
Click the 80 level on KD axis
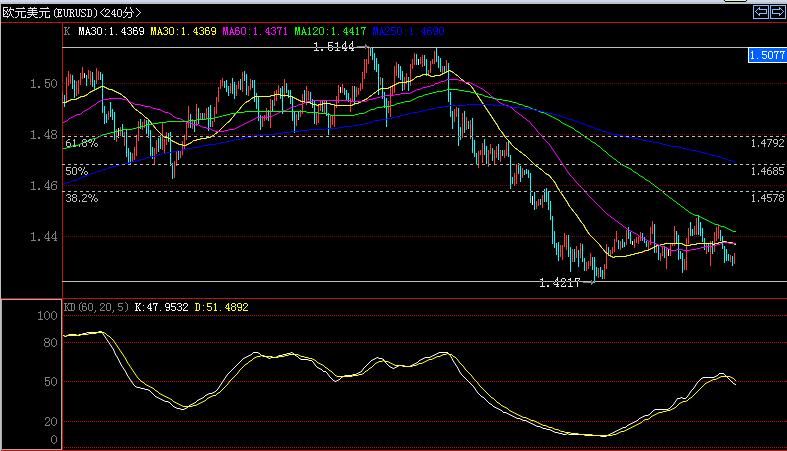[x=51, y=343]
